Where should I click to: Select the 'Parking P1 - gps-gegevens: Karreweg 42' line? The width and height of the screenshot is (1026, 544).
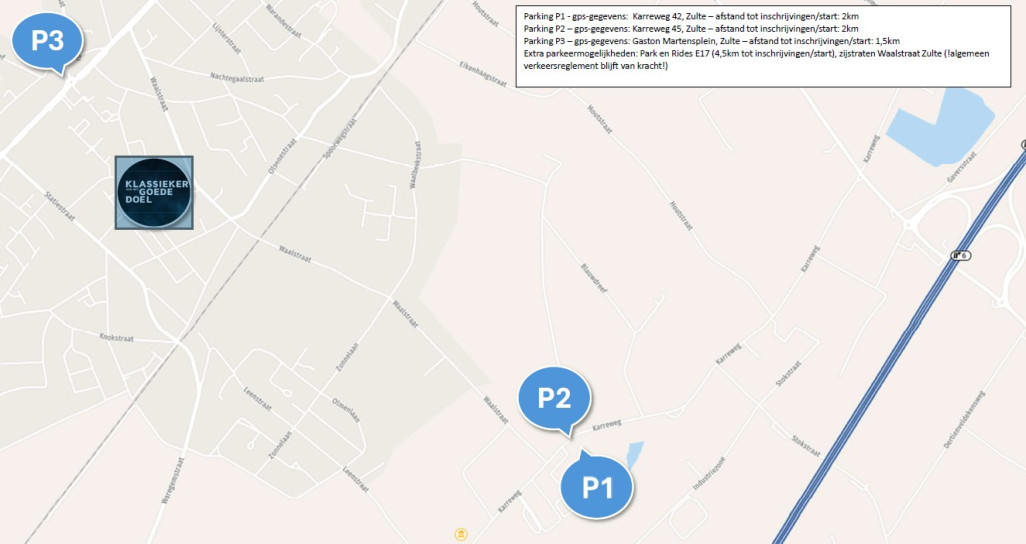click(691, 16)
